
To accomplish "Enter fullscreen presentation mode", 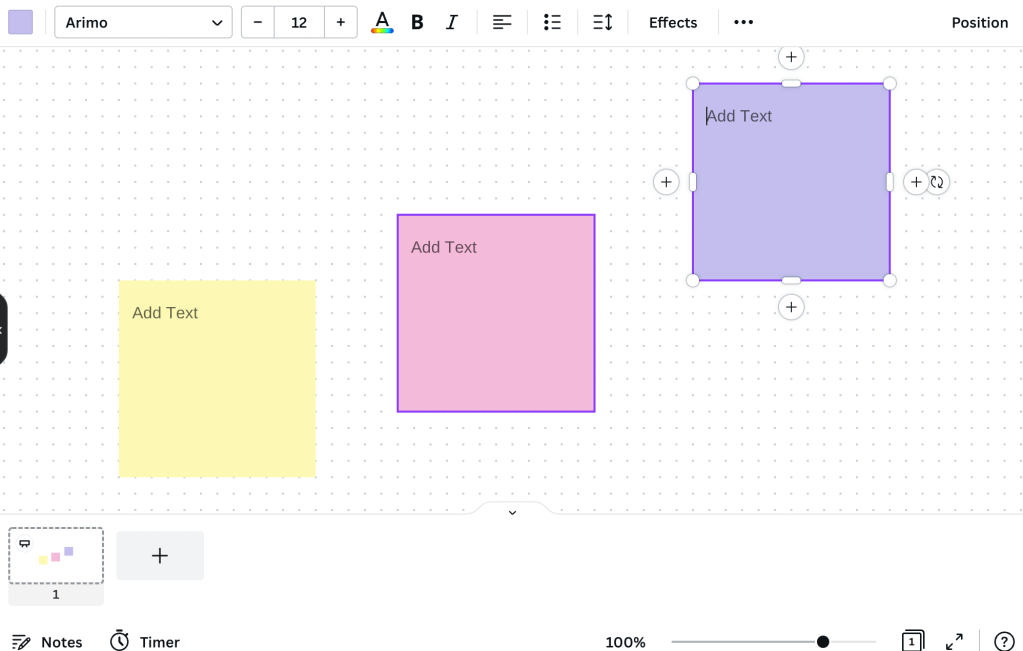I will point(954,641).
